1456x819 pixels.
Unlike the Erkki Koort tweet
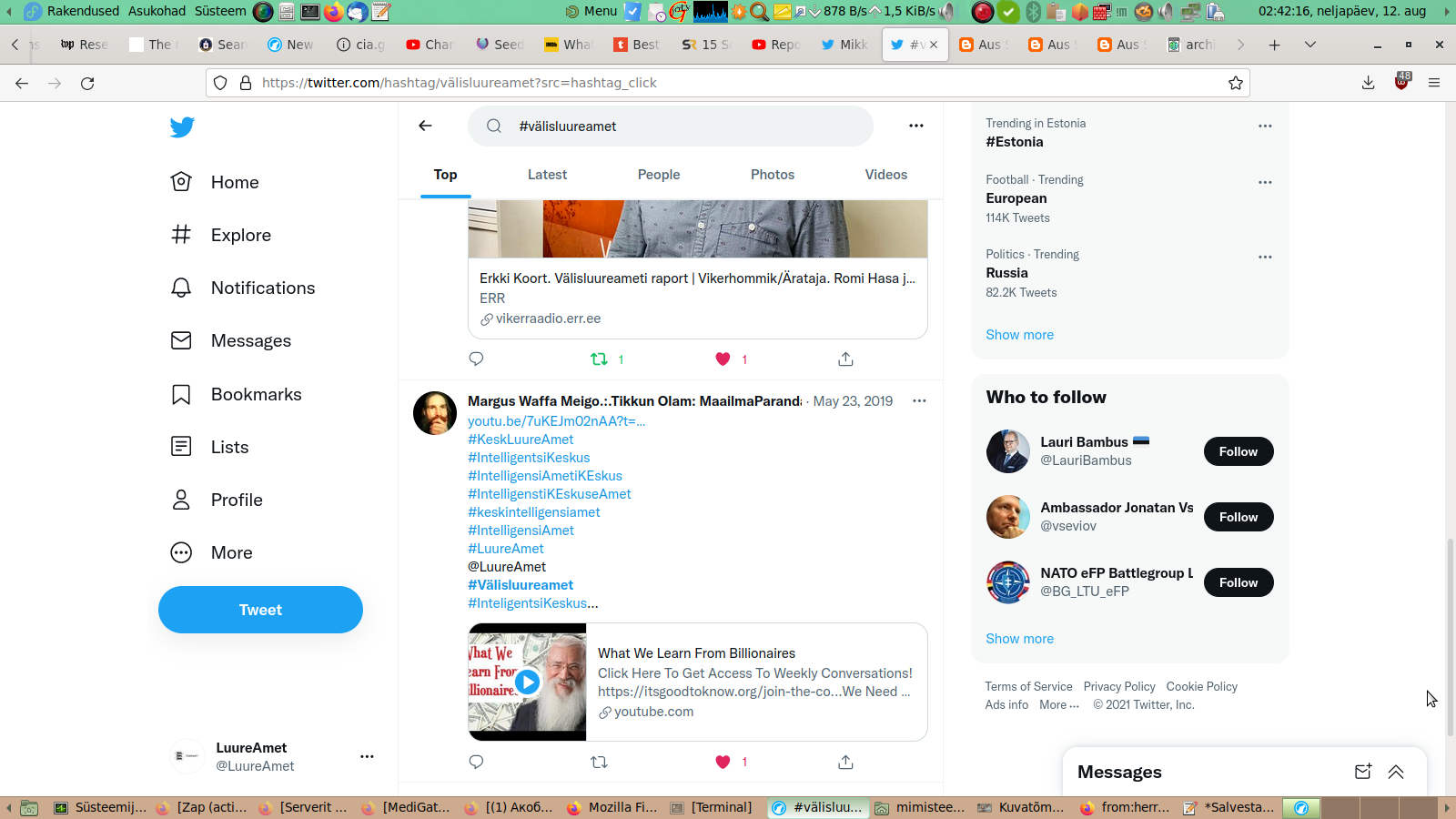723,359
